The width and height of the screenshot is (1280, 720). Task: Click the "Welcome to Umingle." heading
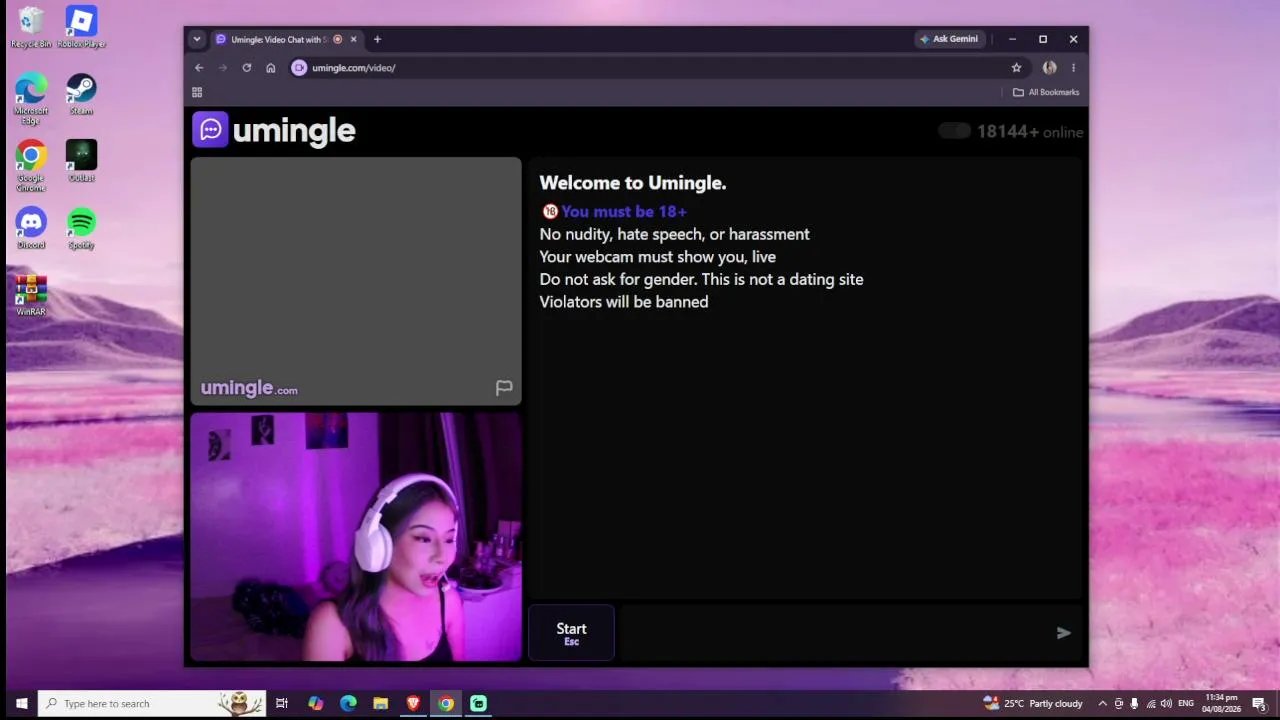(x=633, y=183)
